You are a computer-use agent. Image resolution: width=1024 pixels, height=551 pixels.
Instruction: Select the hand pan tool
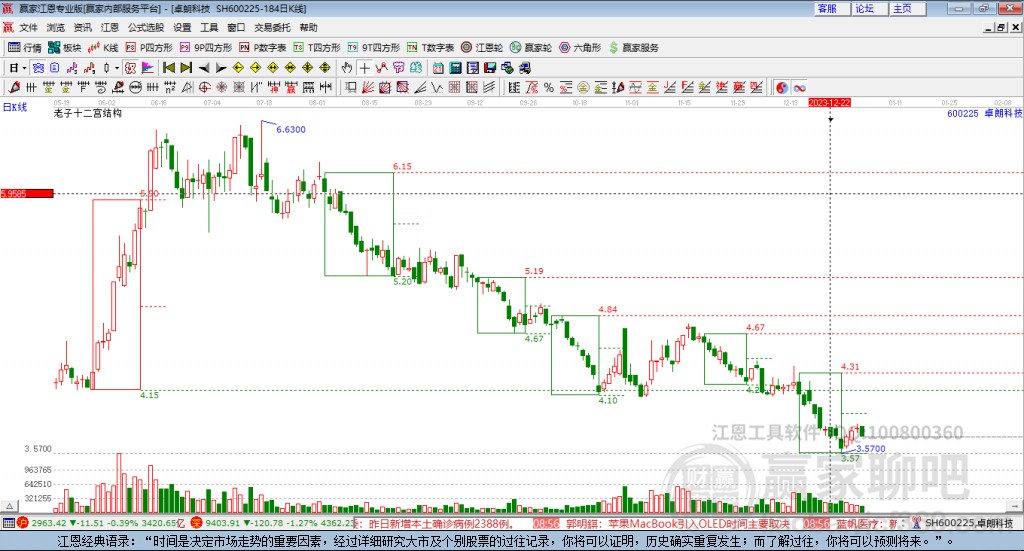(347, 68)
